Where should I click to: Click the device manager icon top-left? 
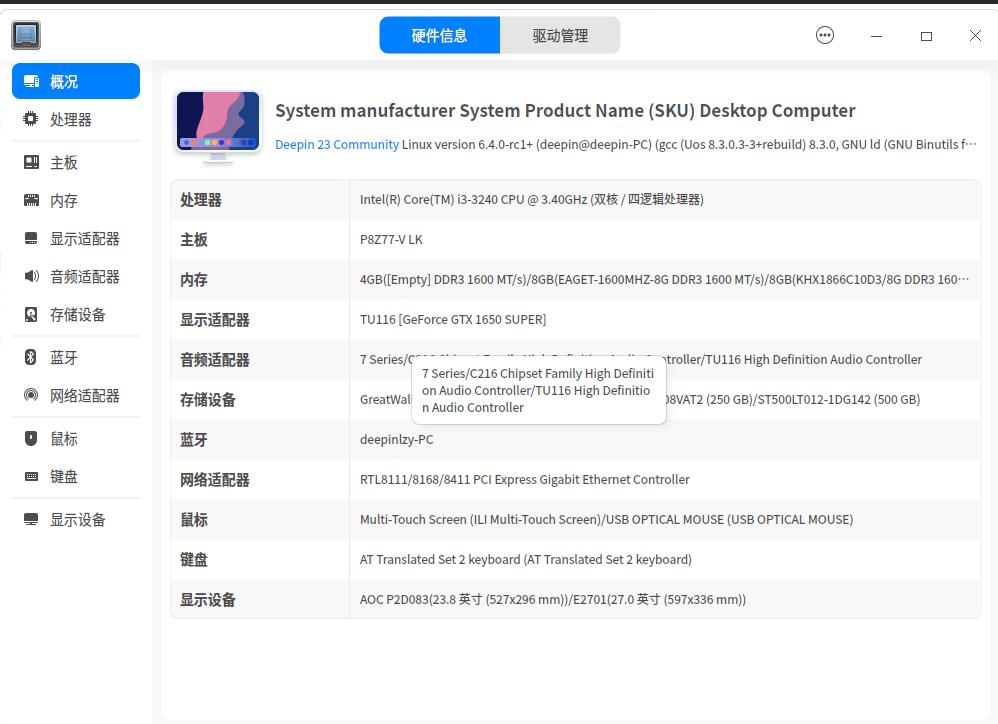pyautogui.click(x=26, y=34)
